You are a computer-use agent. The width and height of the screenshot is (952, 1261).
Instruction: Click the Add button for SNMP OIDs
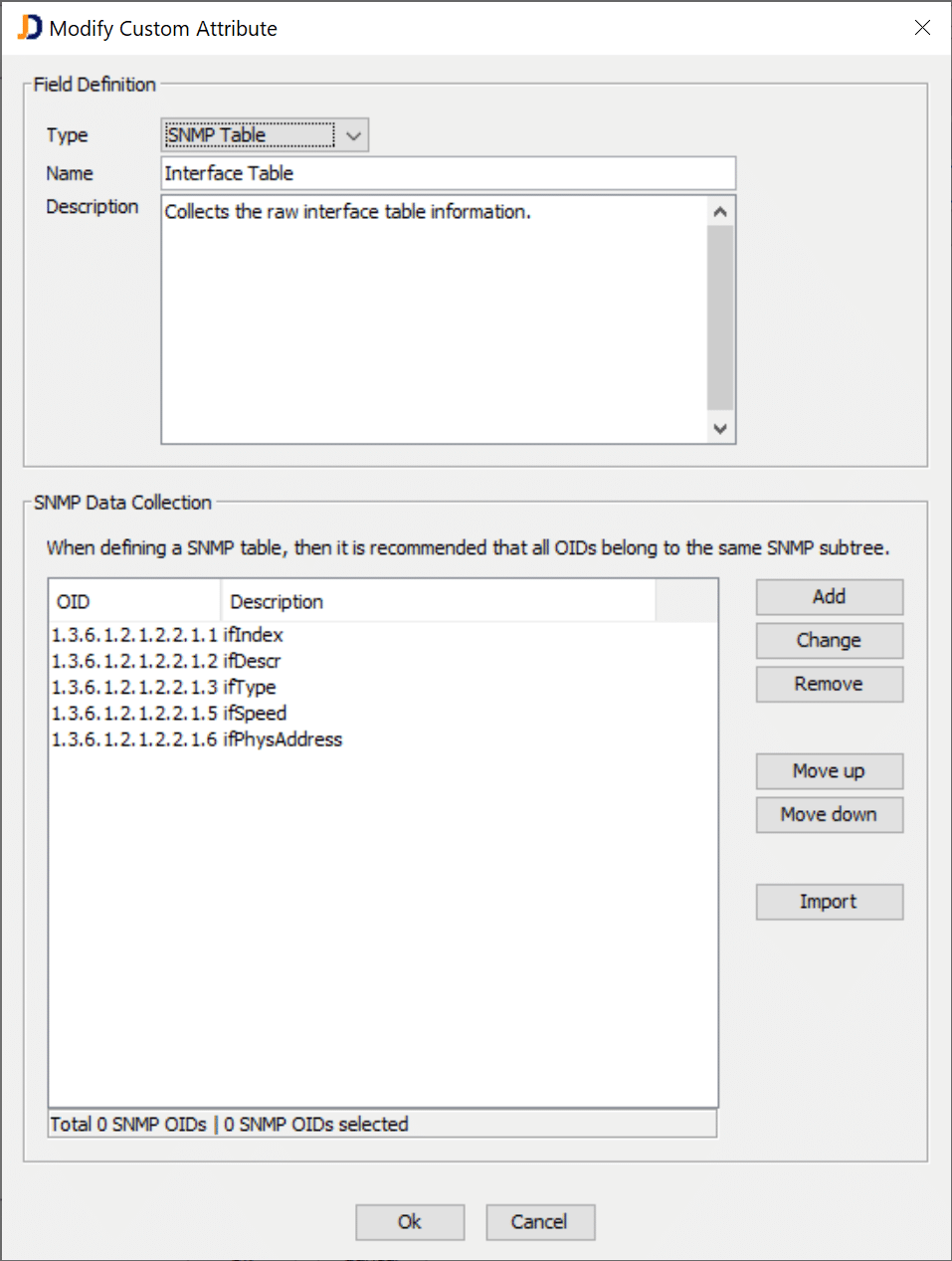829,596
